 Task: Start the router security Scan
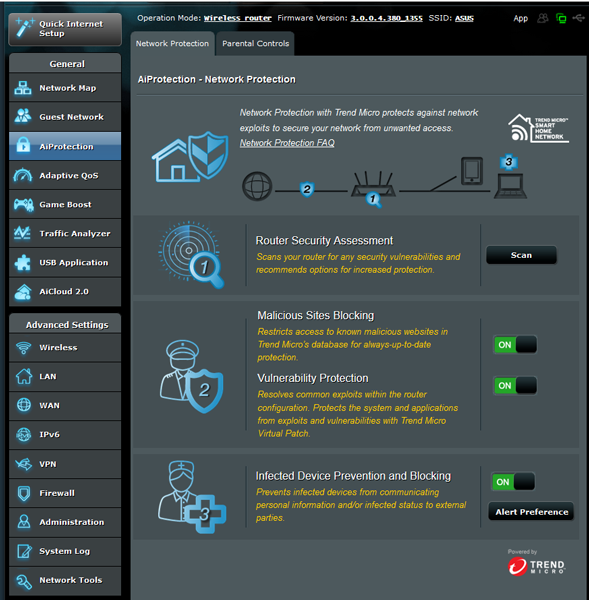[521, 255]
